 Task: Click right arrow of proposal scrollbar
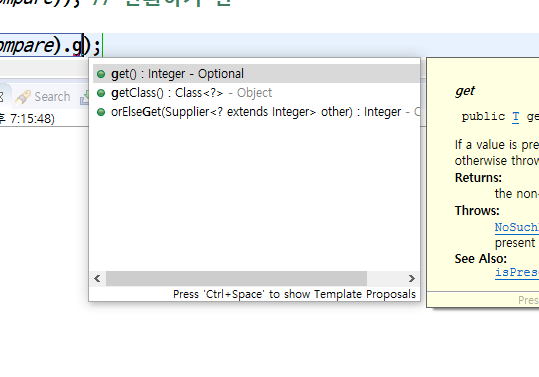tap(411, 278)
